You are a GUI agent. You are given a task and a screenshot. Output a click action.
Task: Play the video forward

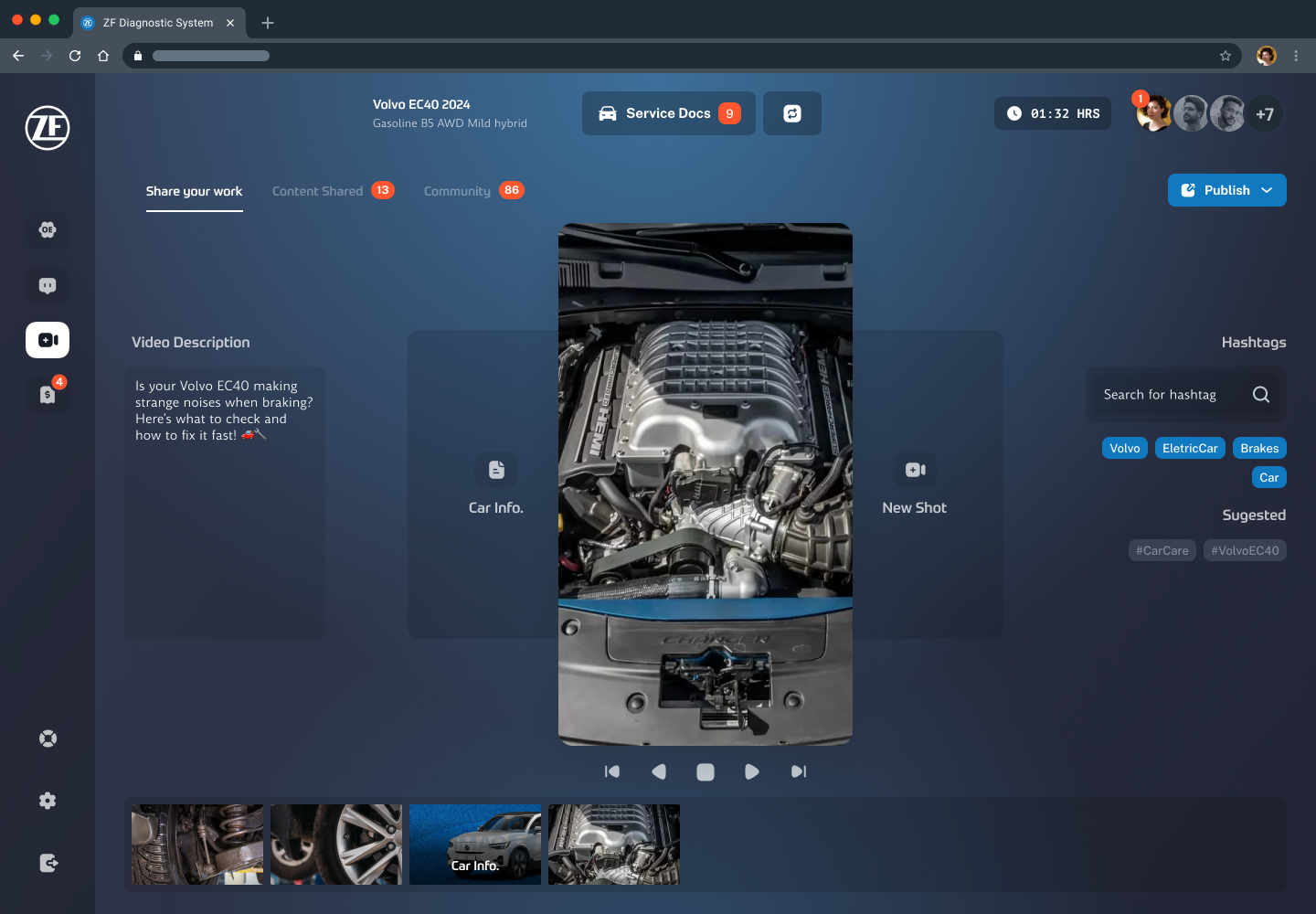pyautogui.click(x=751, y=771)
